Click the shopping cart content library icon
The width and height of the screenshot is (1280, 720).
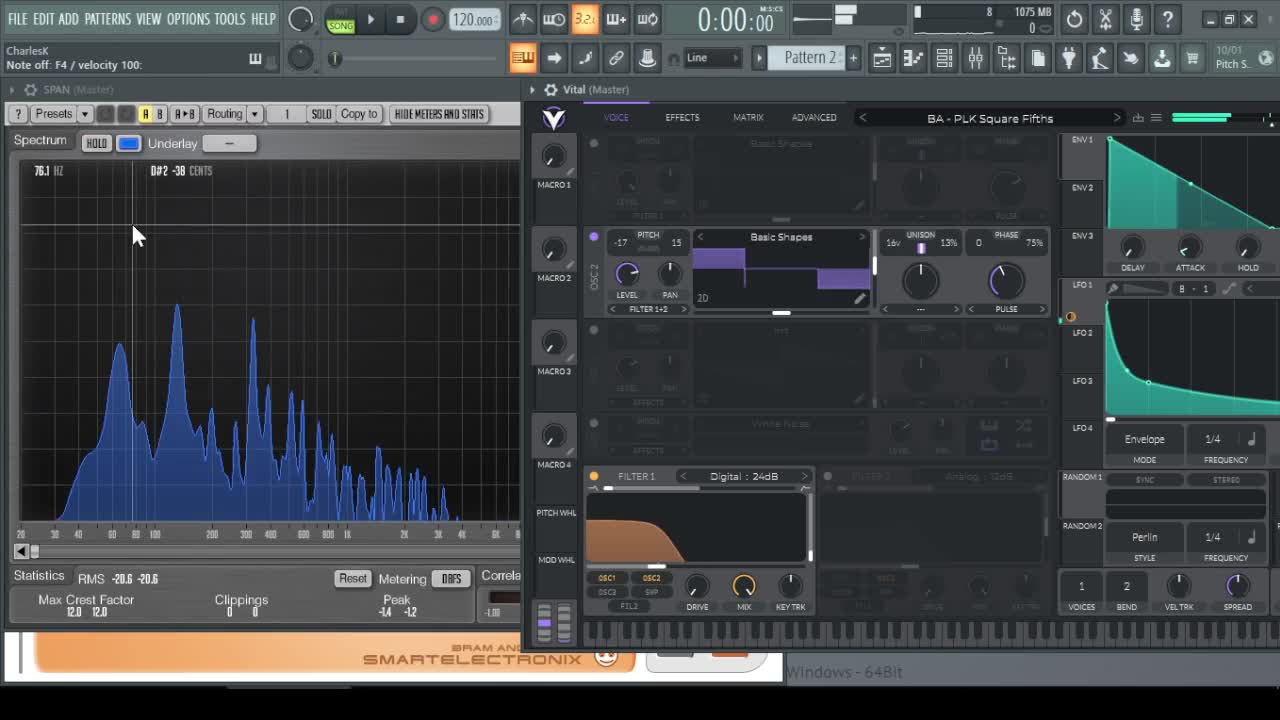(1192, 58)
